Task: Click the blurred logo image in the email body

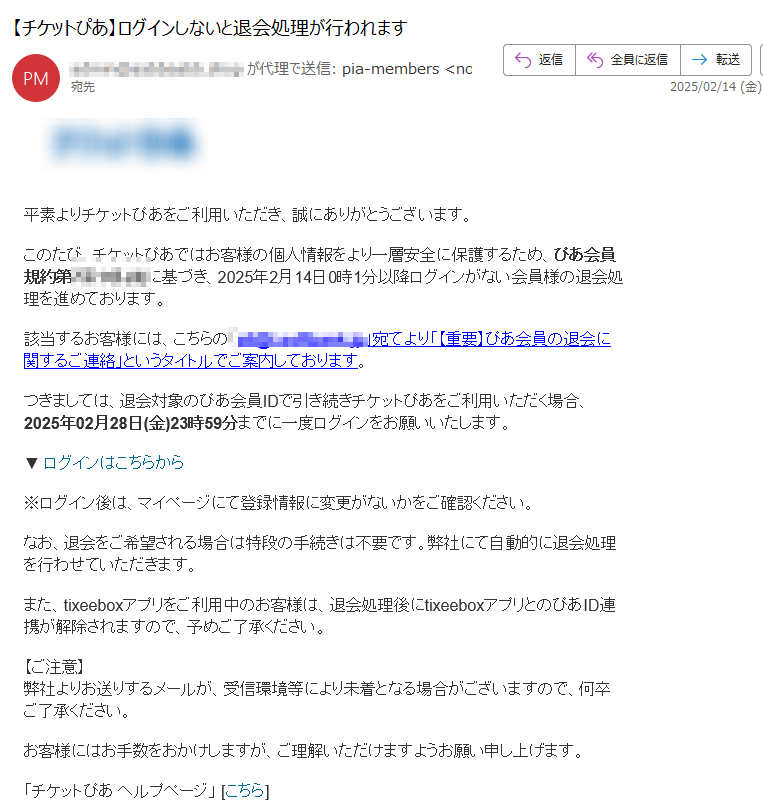Action: (123, 142)
